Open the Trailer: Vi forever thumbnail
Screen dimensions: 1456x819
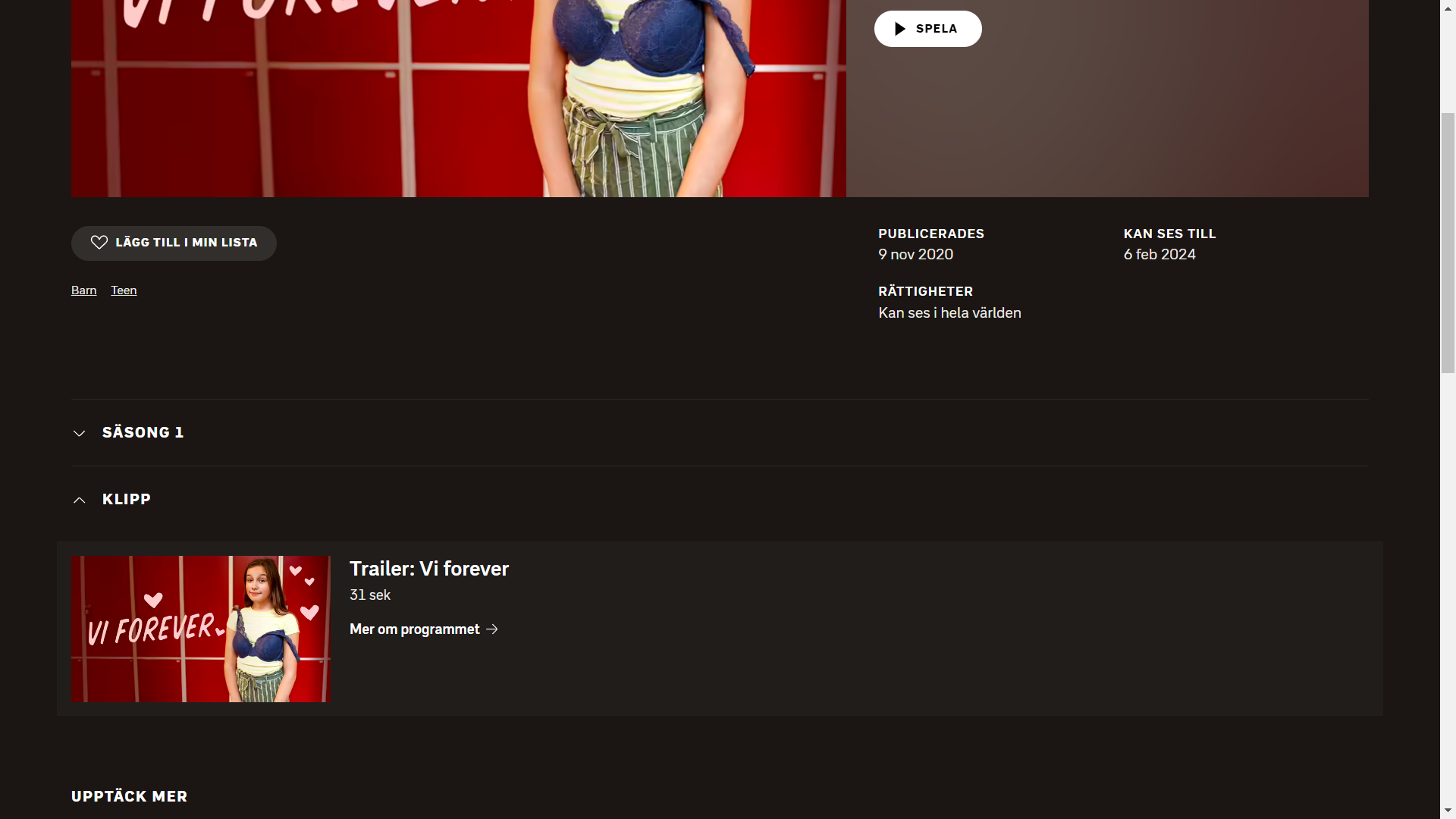pos(200,629)
